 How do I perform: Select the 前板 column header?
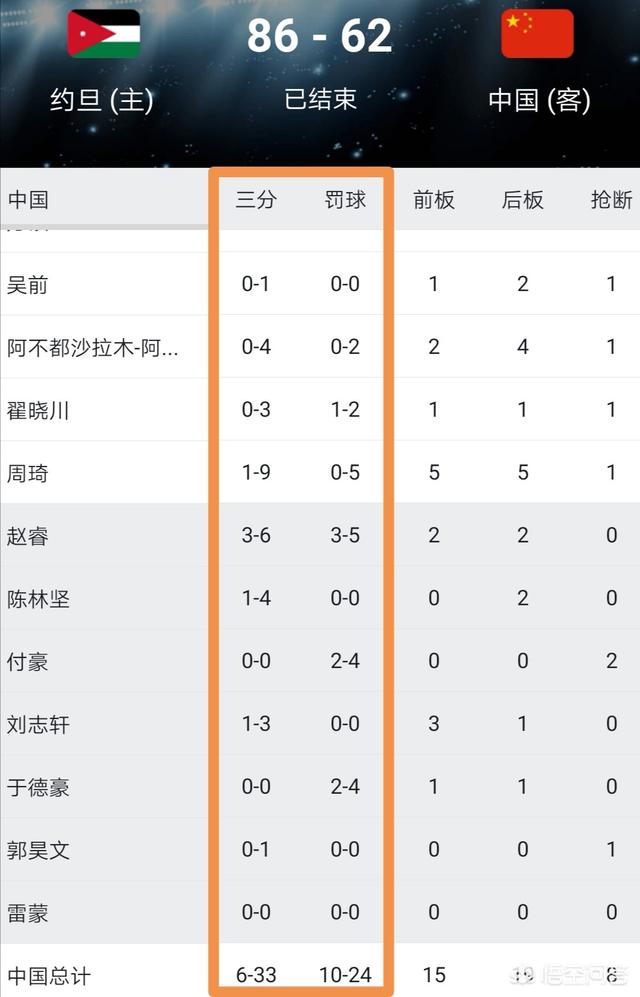434,200
